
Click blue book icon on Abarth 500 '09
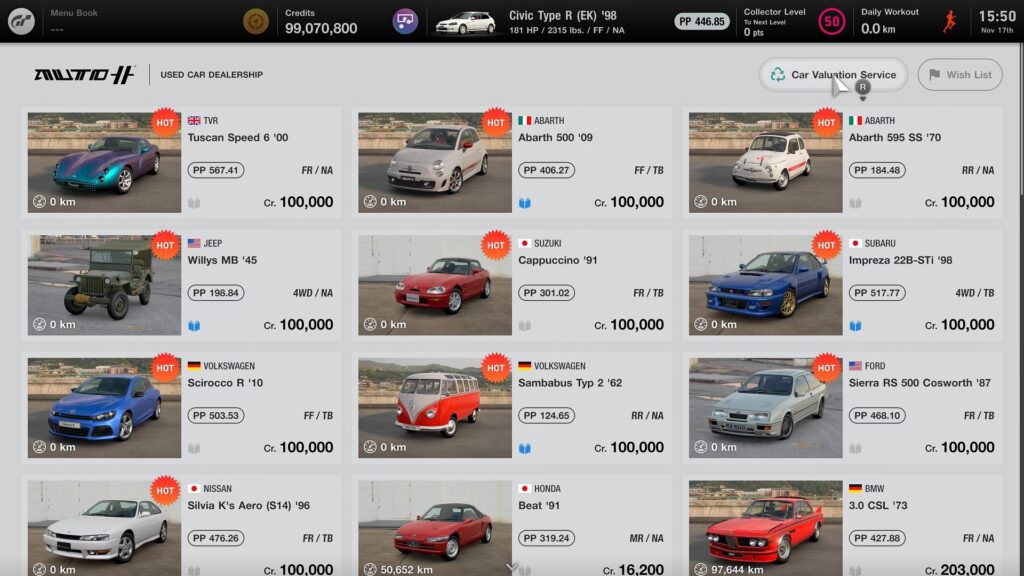click(524, 203)
